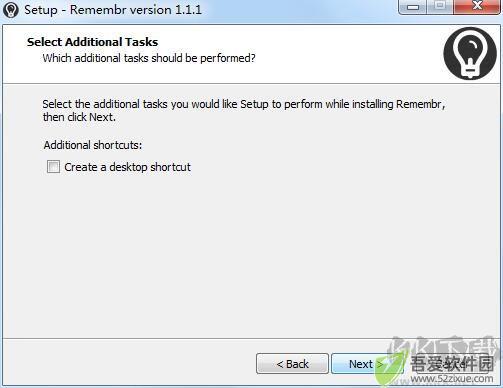
Task: Click 'Which additional tasks should be performed?' text
Action: click(x=149, y=58)
